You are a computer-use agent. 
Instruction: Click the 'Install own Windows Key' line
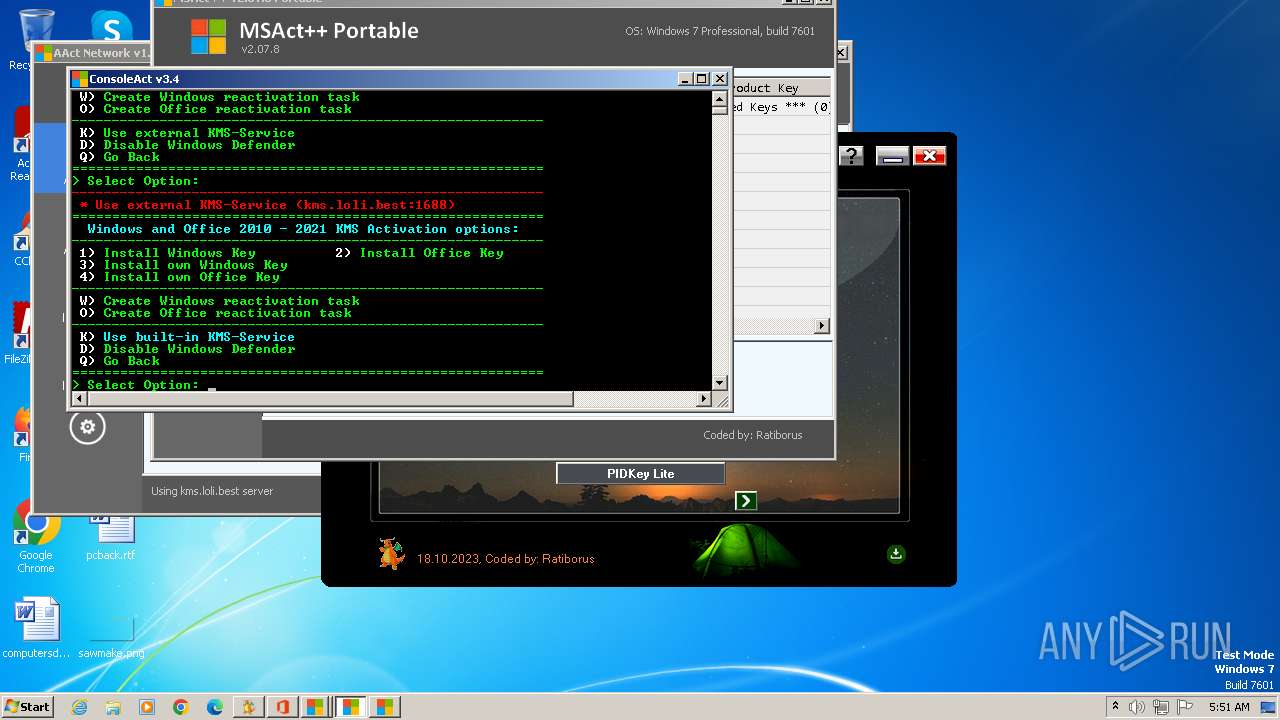(183, 265)
